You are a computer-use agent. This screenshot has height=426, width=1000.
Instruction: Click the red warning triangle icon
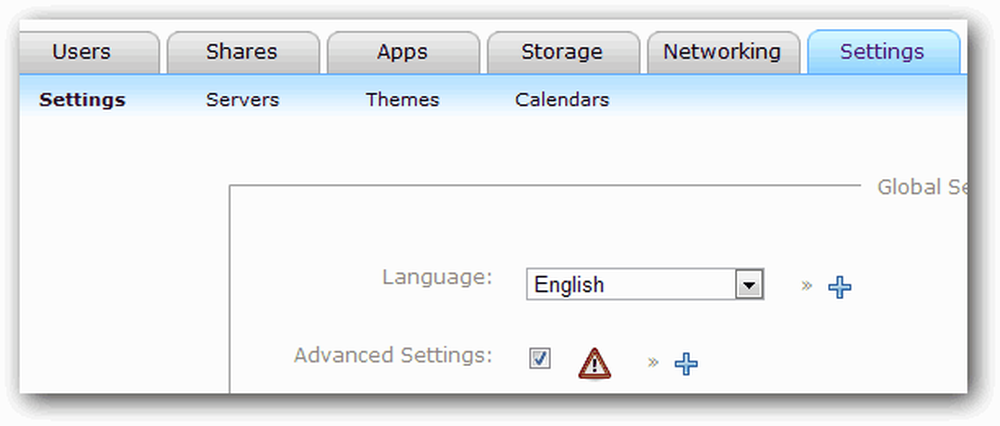[594, 364]
